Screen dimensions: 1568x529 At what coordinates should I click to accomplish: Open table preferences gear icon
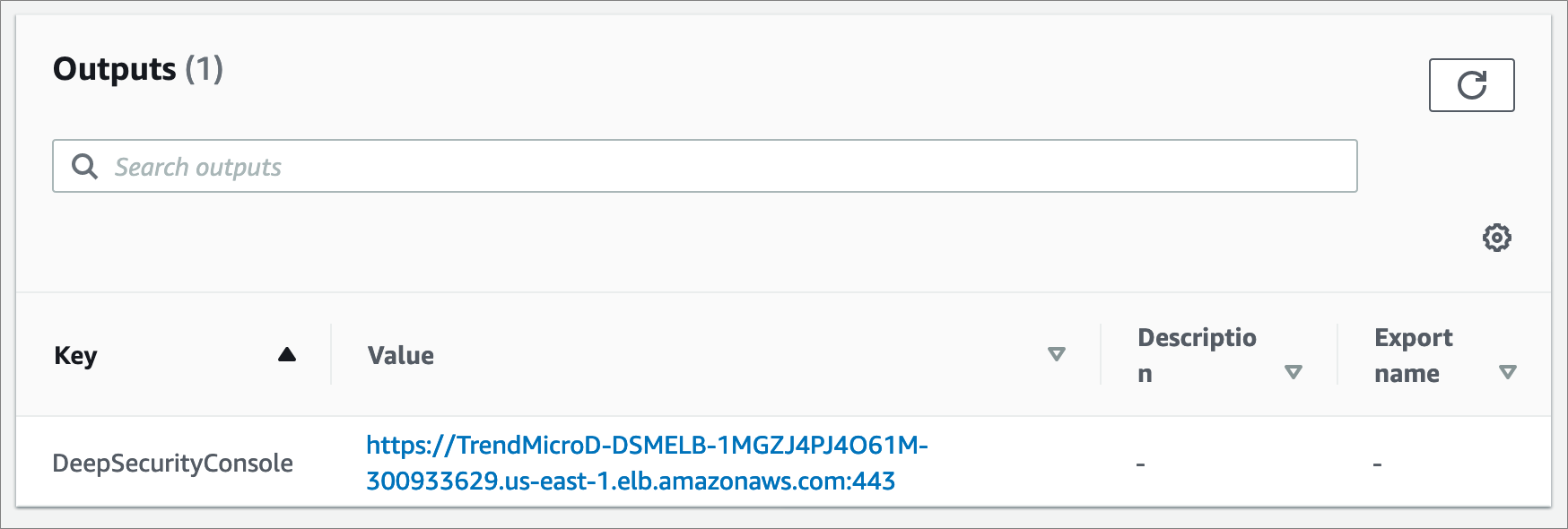tap(1496, 238)
